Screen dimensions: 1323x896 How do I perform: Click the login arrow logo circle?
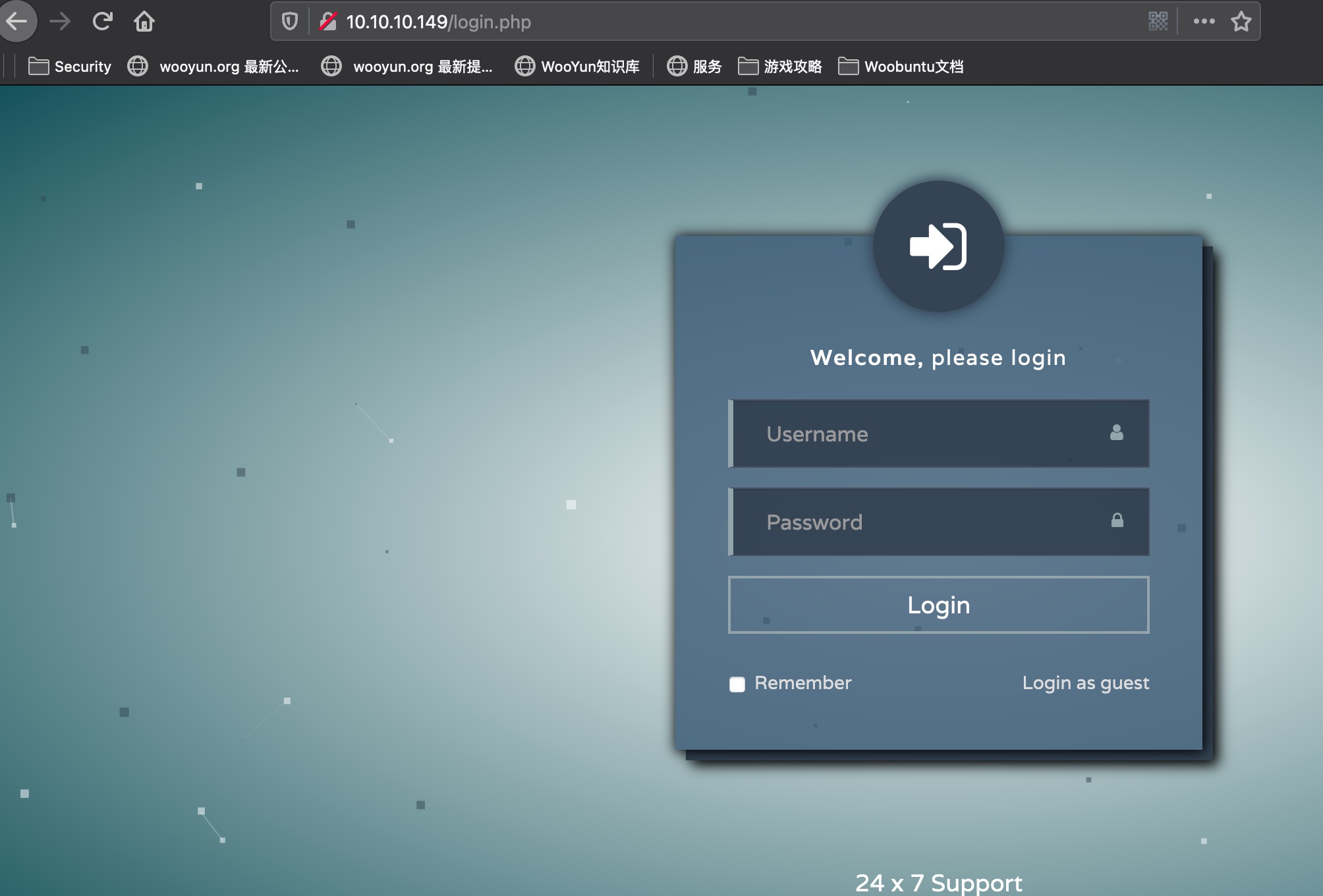point(938,246)
